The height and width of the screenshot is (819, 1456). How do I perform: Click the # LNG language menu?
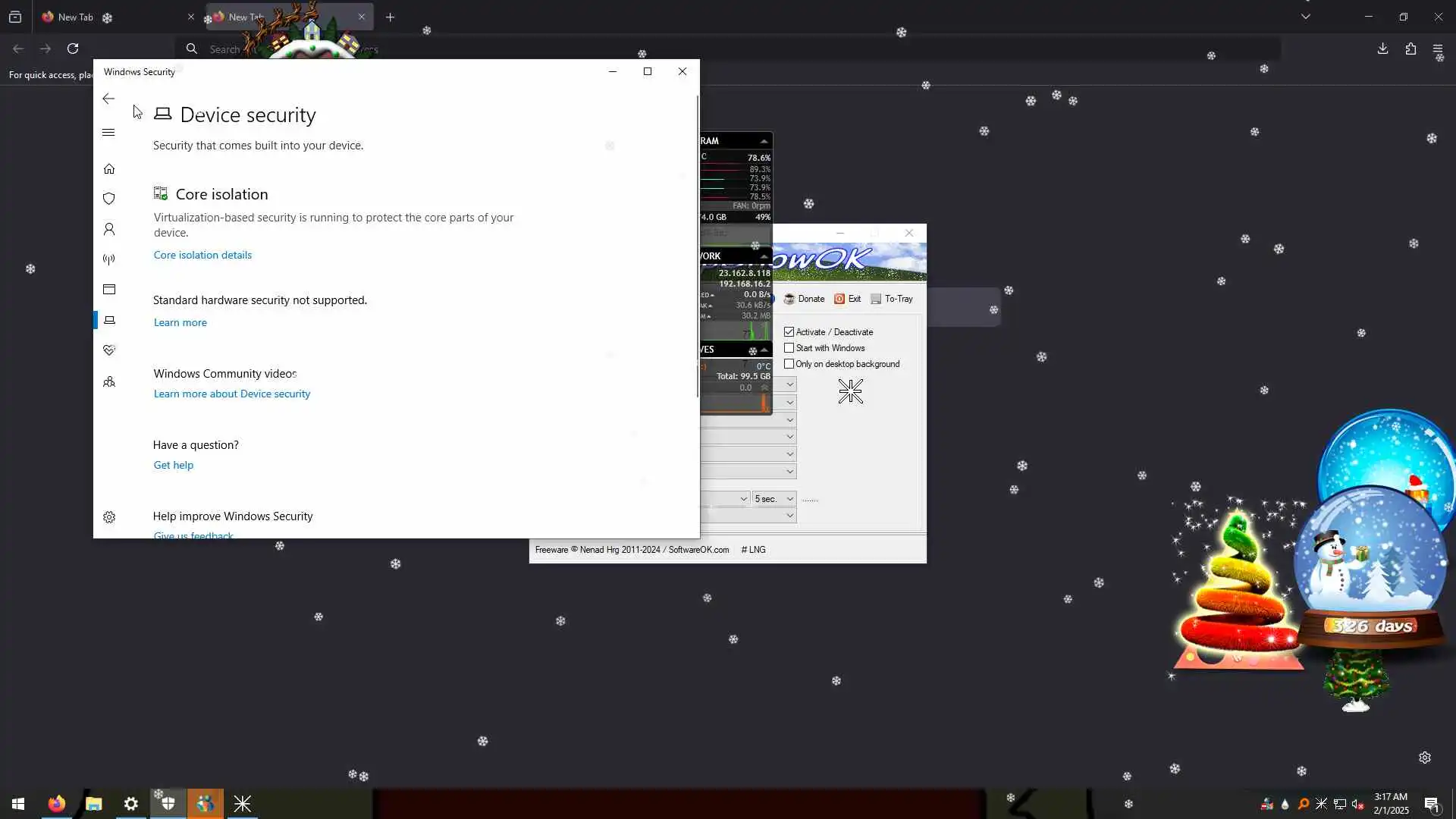[753, 550]
